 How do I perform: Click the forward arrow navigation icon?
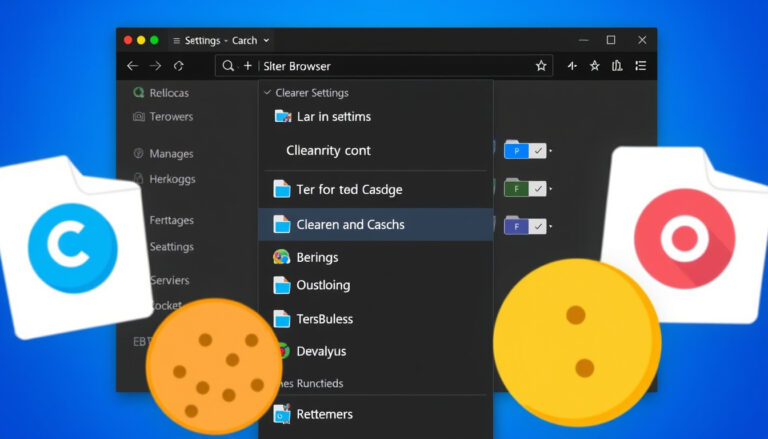pyautogui.click(x=155, y=66)
